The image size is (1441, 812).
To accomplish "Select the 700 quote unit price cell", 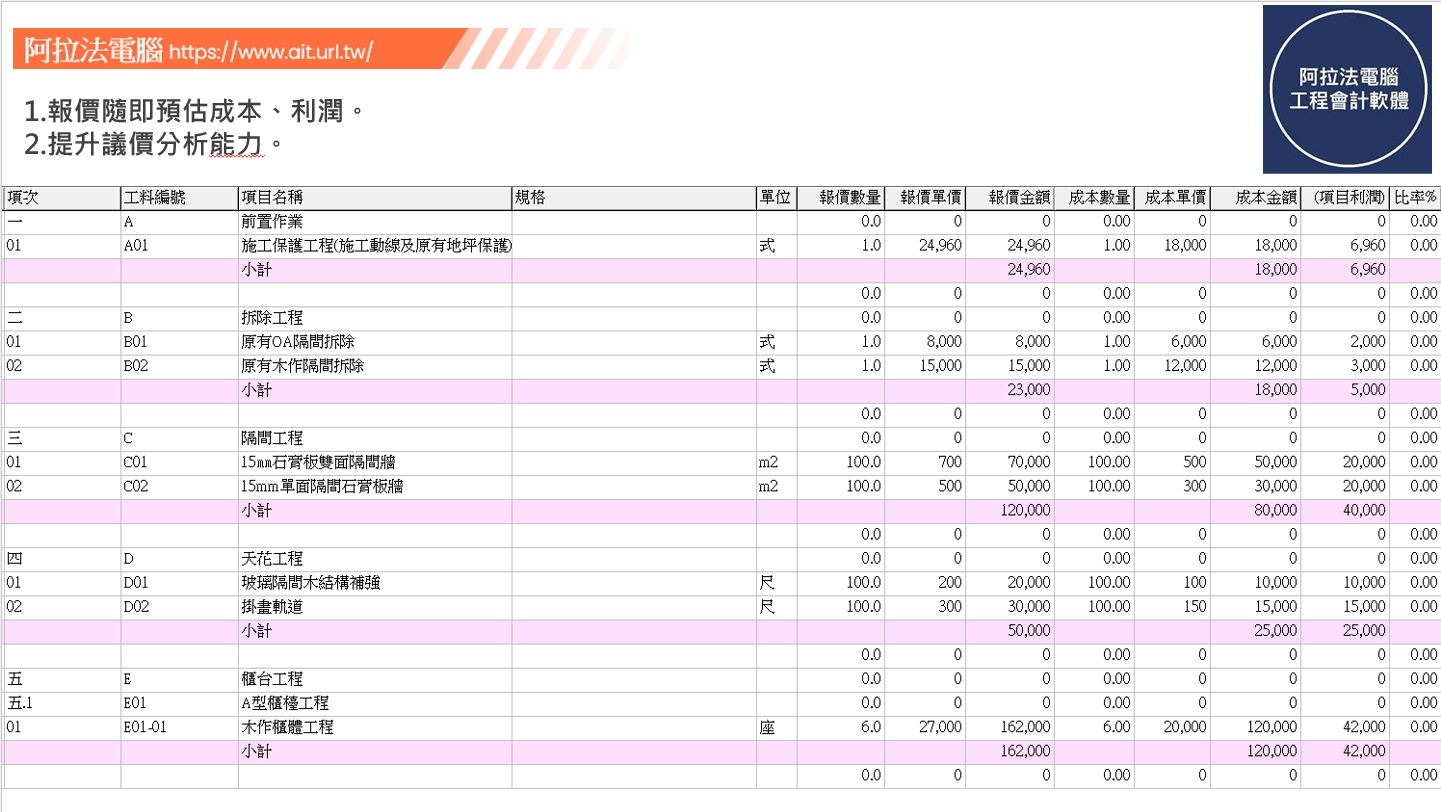I will tap(925, 462).
